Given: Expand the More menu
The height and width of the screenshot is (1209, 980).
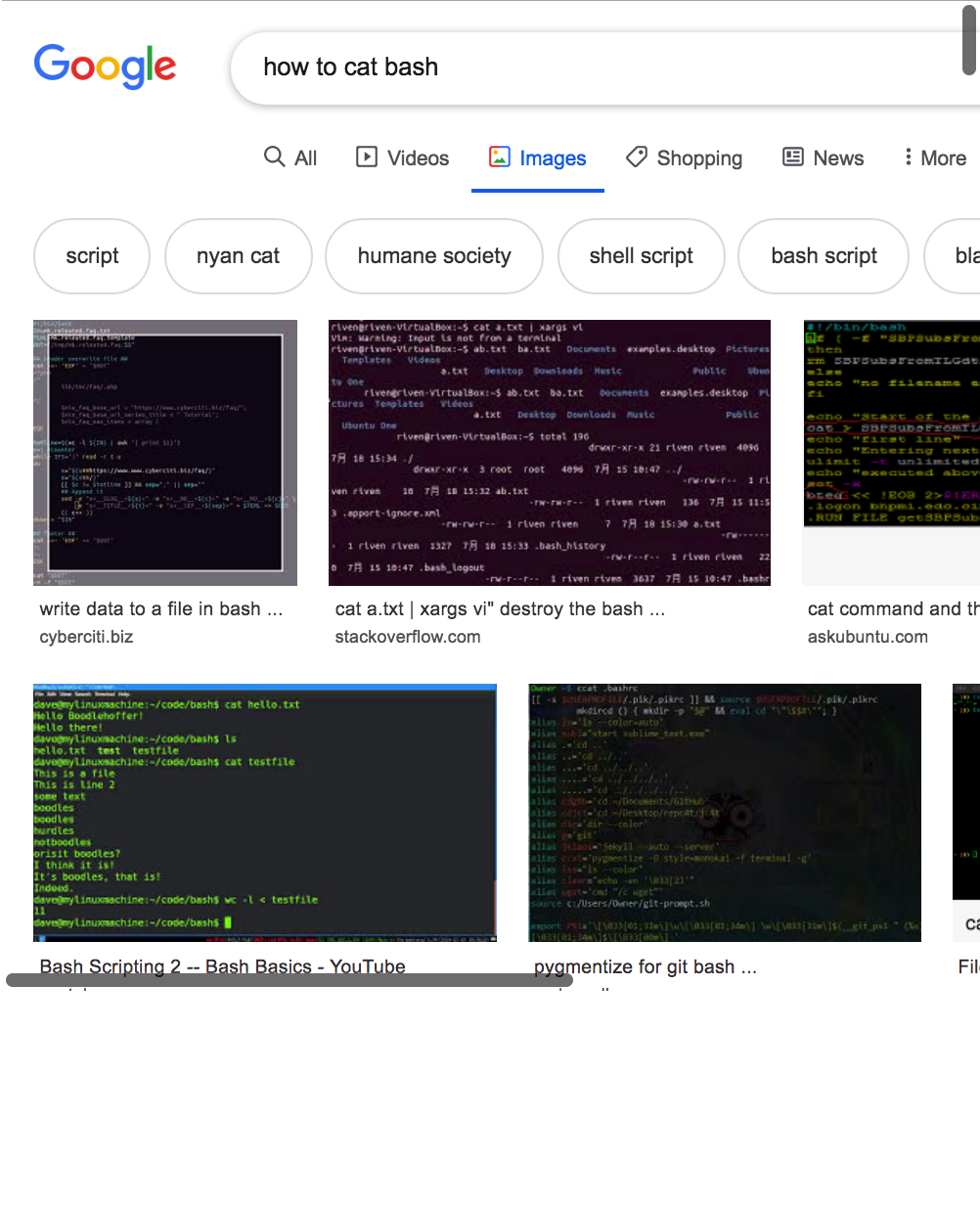Looking at the screenshot, I should coord(935,157).
